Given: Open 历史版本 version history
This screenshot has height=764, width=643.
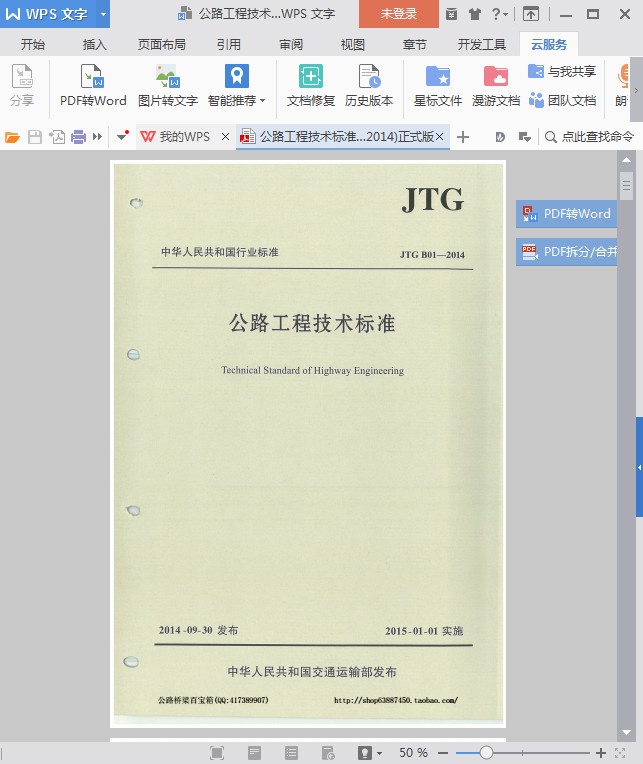Looking at the screenshot, I should [369, 86].
